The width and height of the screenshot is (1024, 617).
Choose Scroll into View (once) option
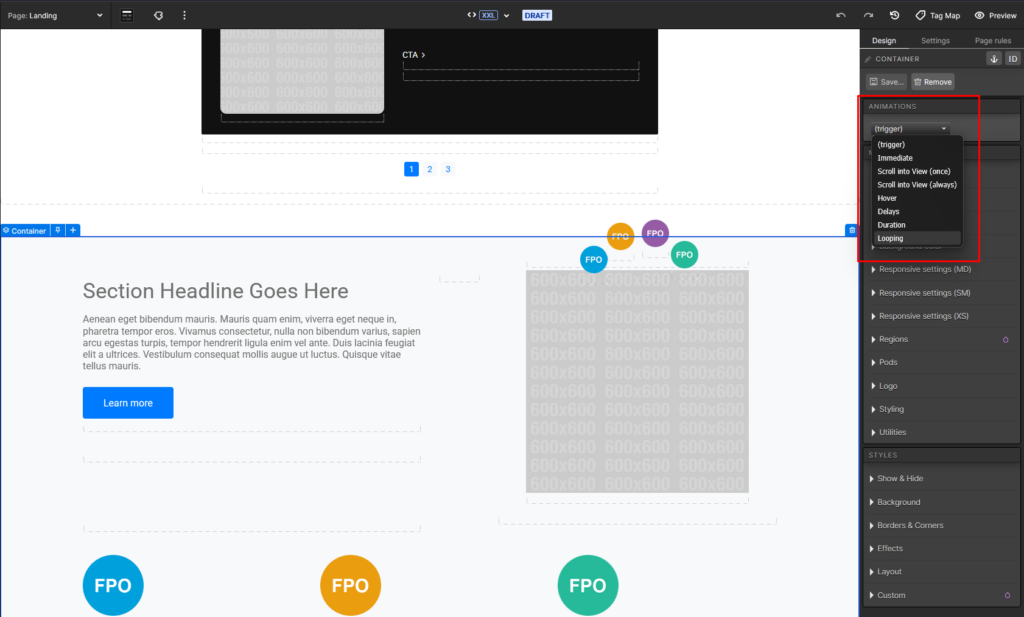[914, 172]
